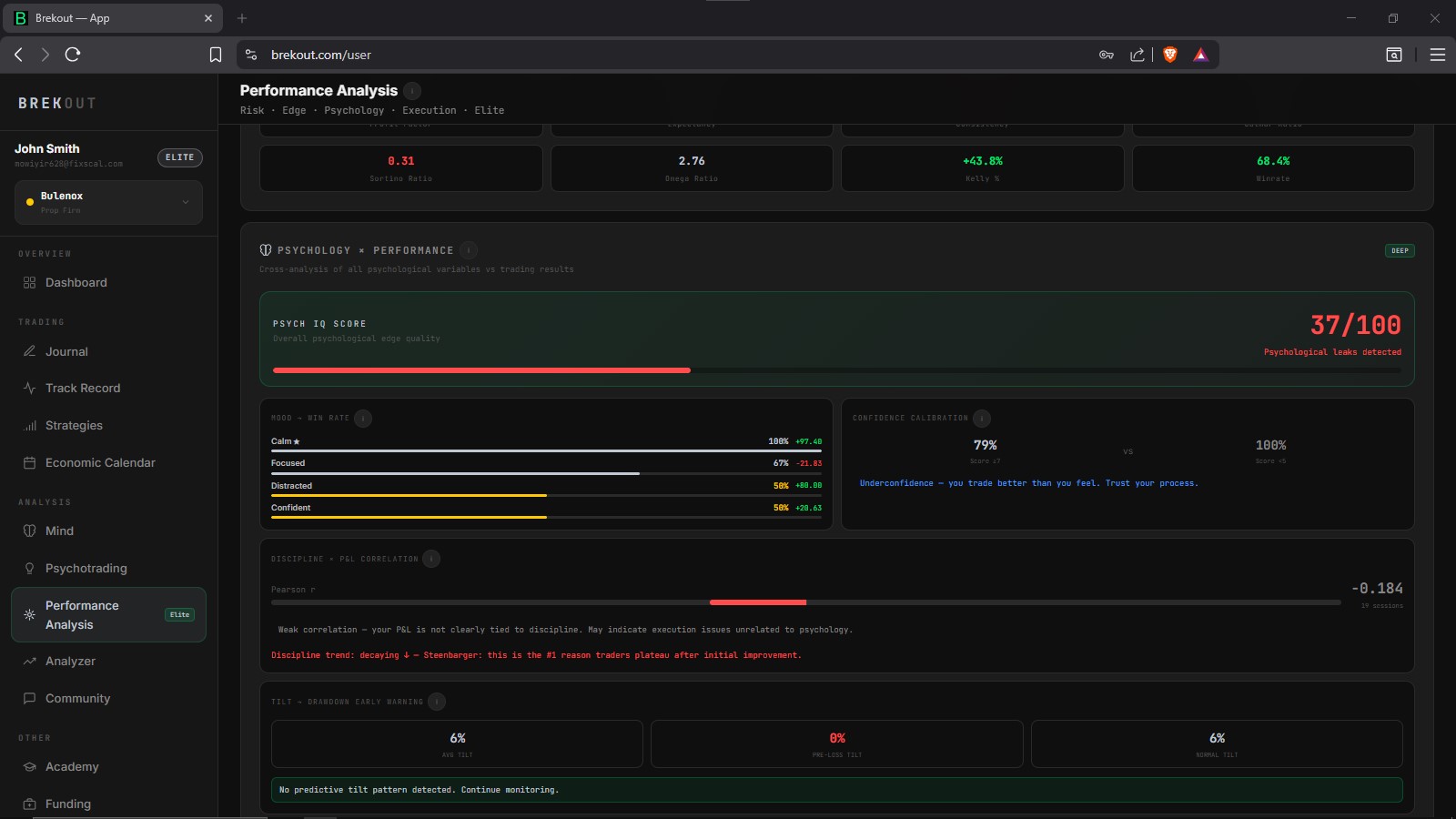This screenshot has height=819, width=1456.
Task: Click the Distracted mood row
Action: pyautogui.click(x=546, y=489)
